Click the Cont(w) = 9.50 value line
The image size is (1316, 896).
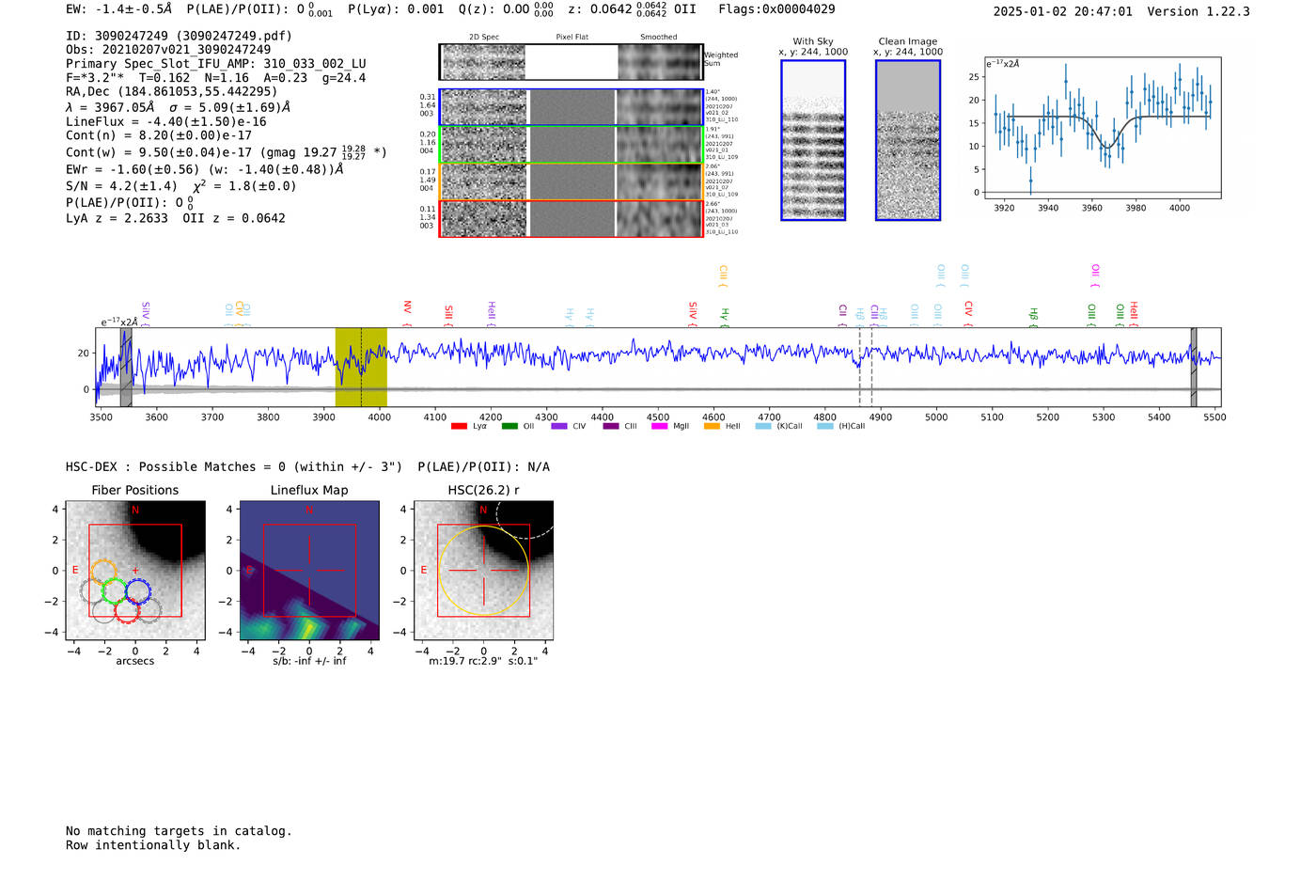click(227, 151)
